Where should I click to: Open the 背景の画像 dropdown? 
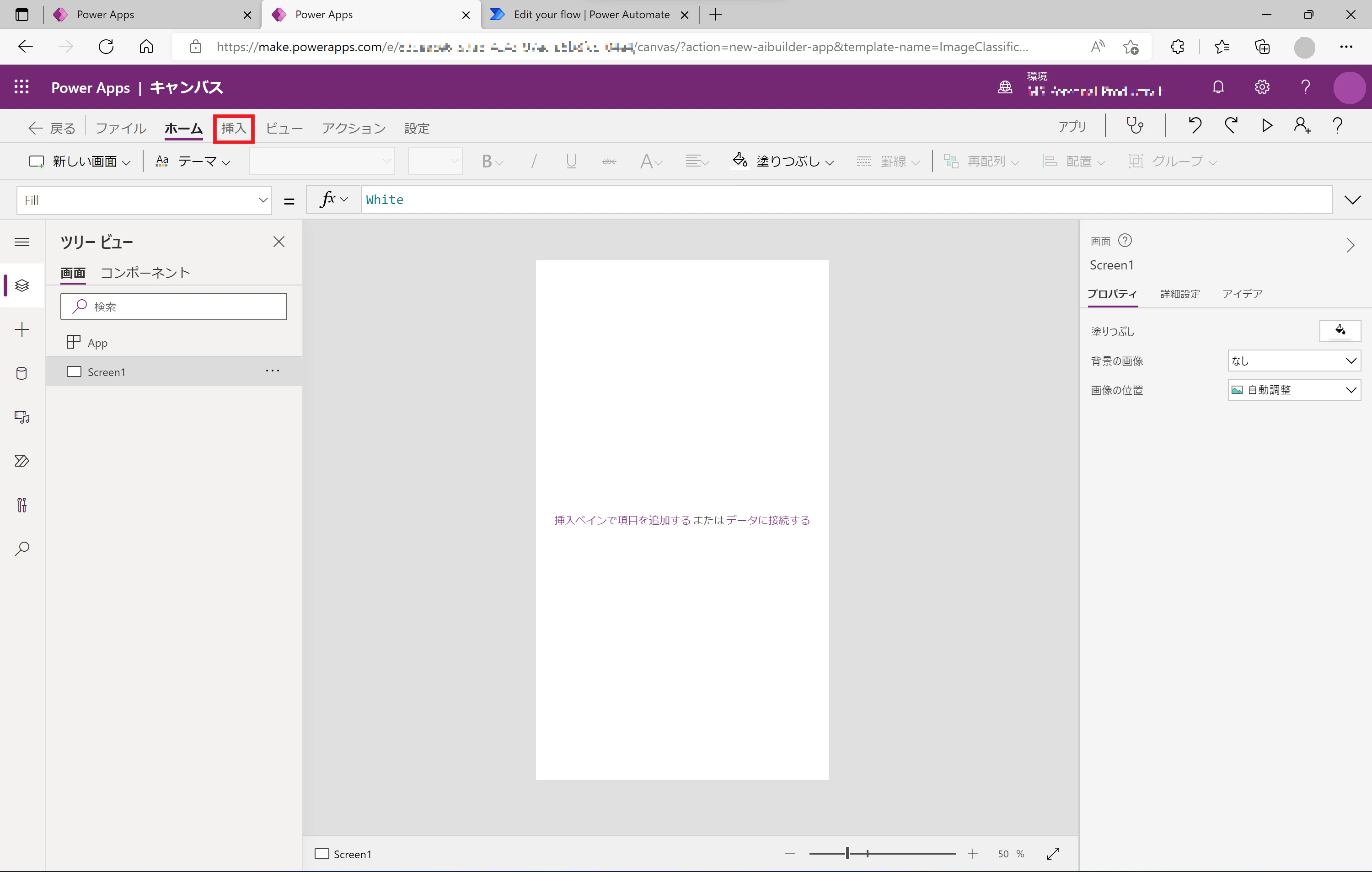[x=1294, y=361]
